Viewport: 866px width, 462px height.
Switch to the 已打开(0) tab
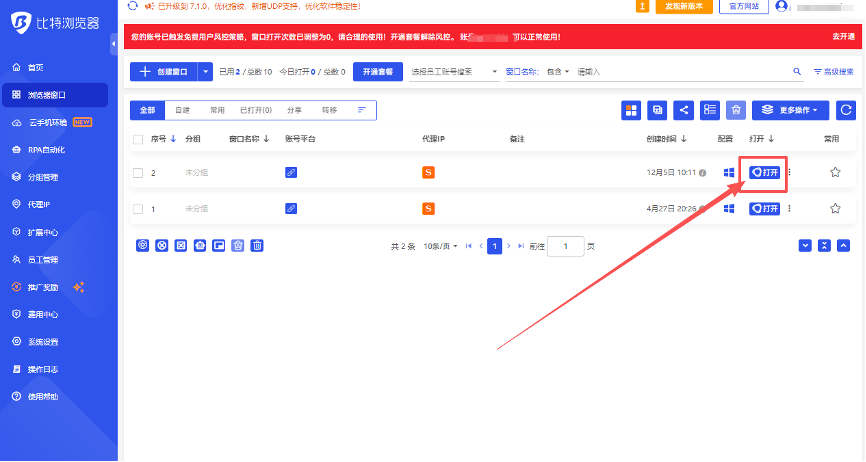[x=255, y=110]
